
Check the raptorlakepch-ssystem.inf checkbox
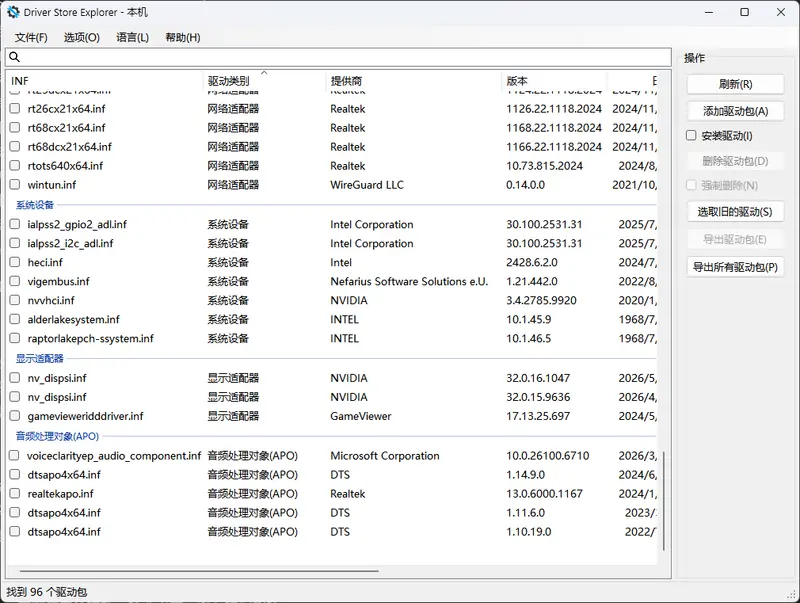15,338
